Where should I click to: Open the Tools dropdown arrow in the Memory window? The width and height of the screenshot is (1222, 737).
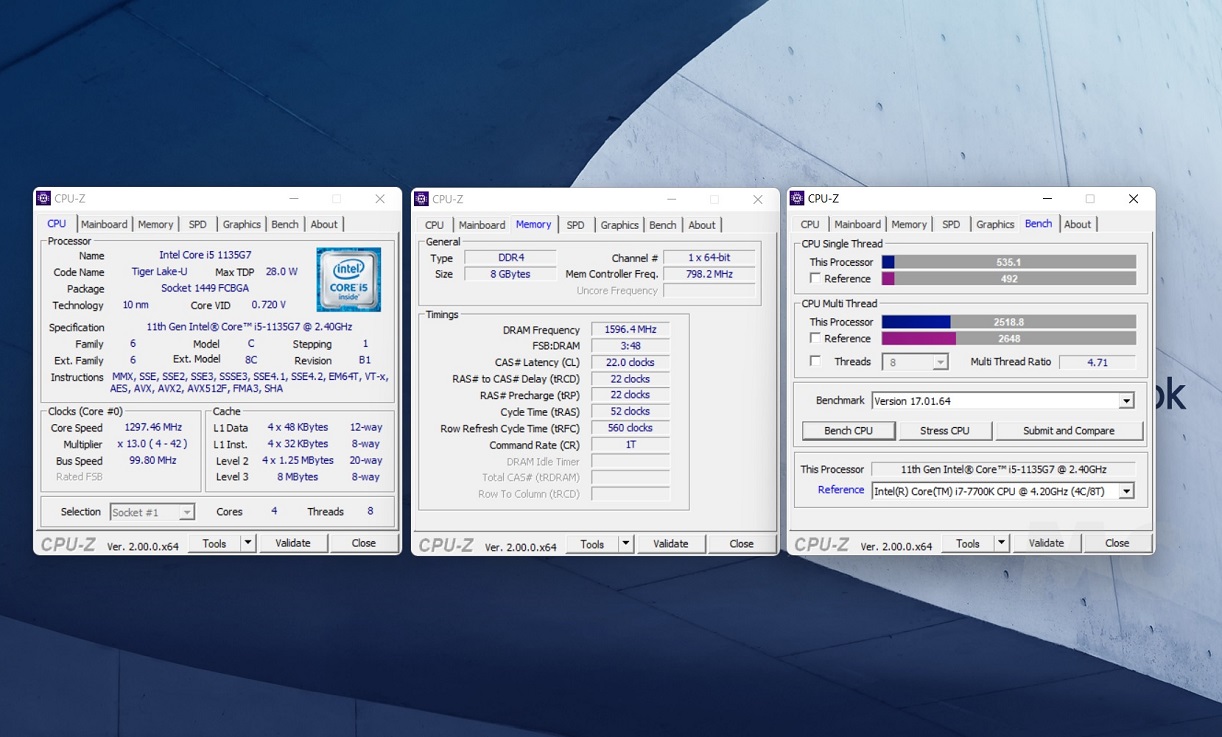626,544
